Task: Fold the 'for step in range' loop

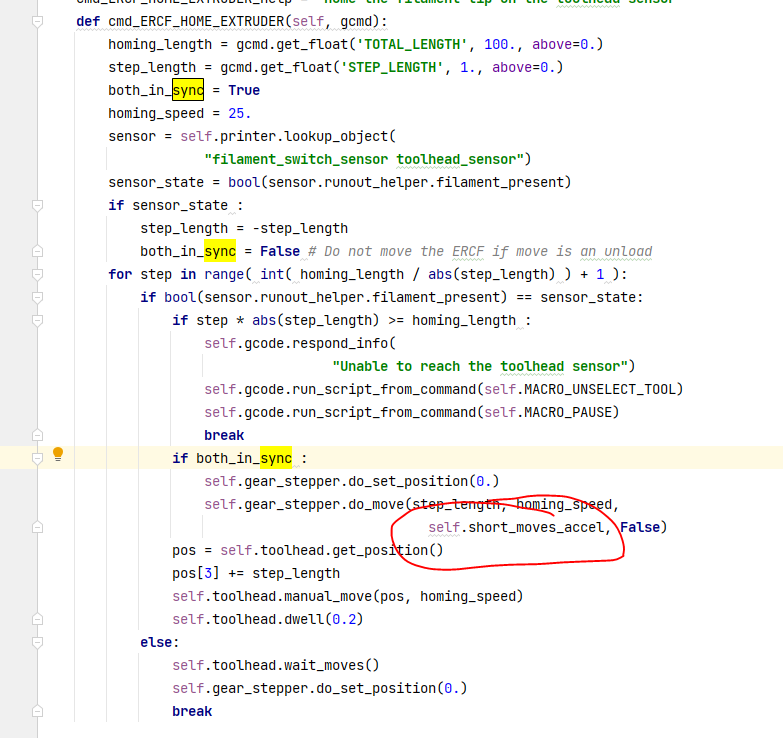Action: [37, 274]
